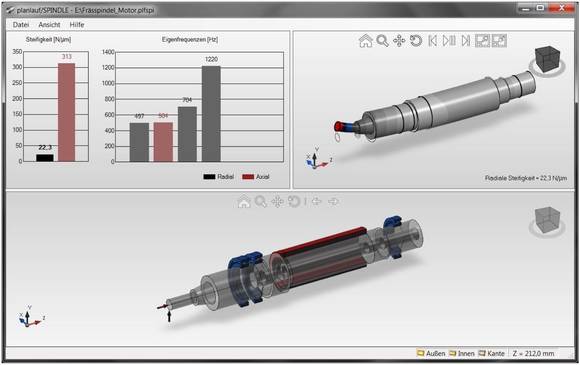Toggle the Innen contour option in status bar
580x365 pixels.
[x=462, y=354]
